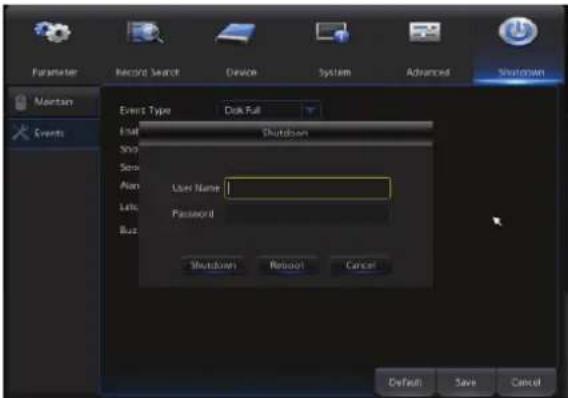Click the Password label
Screen dimensions: 568x398
(x=193, y=214)
